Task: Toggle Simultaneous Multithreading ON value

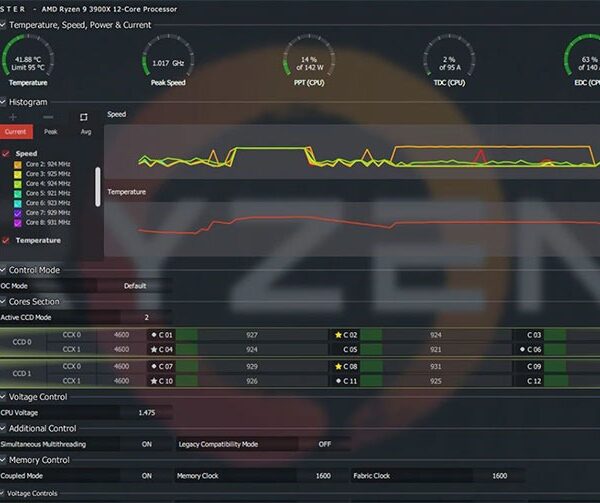Action: click(x=146, y=444)
